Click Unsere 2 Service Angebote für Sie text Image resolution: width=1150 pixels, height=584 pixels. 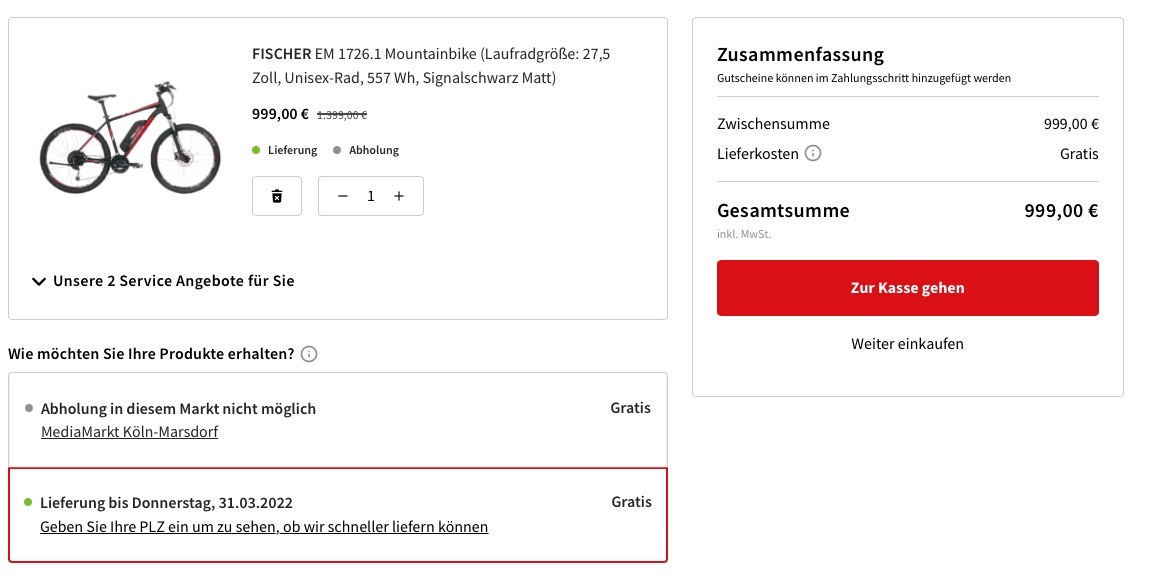(174, 281)
